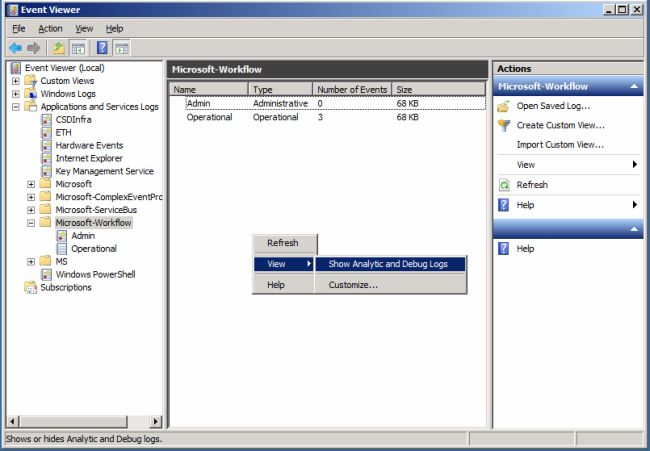The image size is (650, 451).
Task: Expand the MS folder node
Action: tap(31, 262)
